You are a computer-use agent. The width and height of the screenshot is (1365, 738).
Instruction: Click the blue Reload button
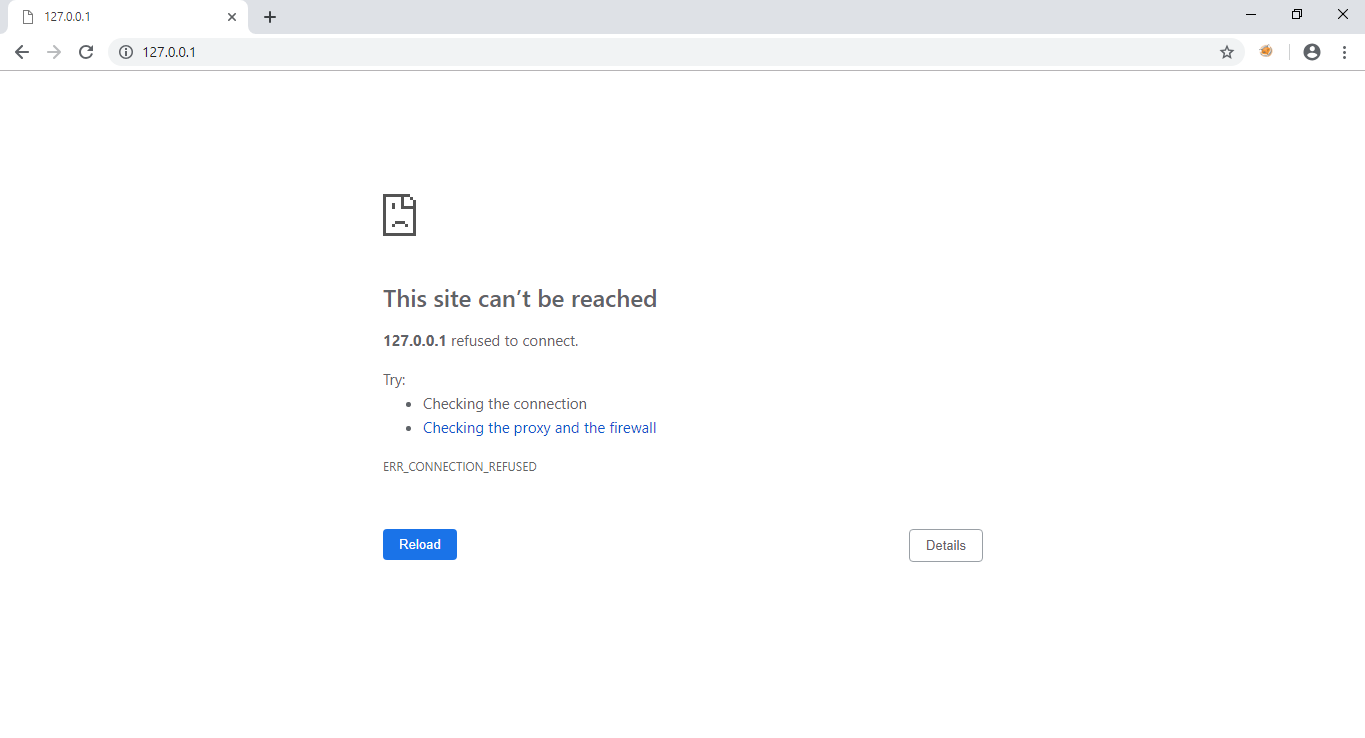click(420, 545)
